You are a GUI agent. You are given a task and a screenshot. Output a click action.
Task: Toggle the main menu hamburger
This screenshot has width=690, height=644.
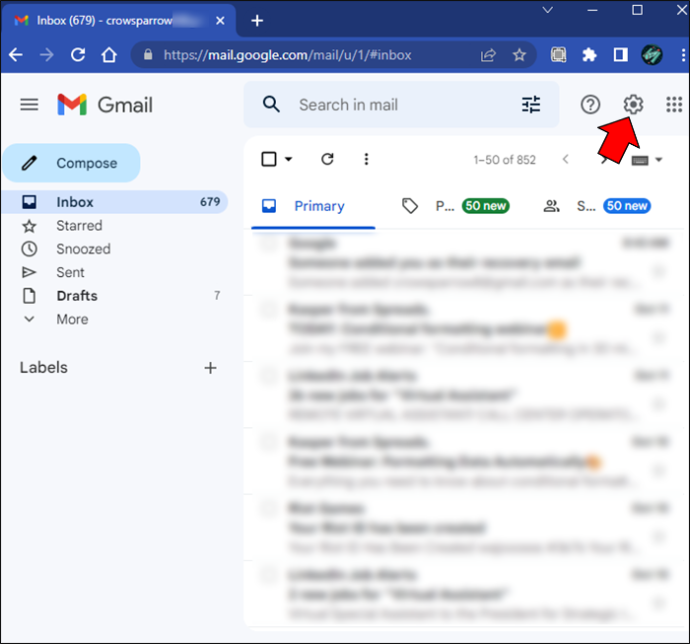(29, 105)
